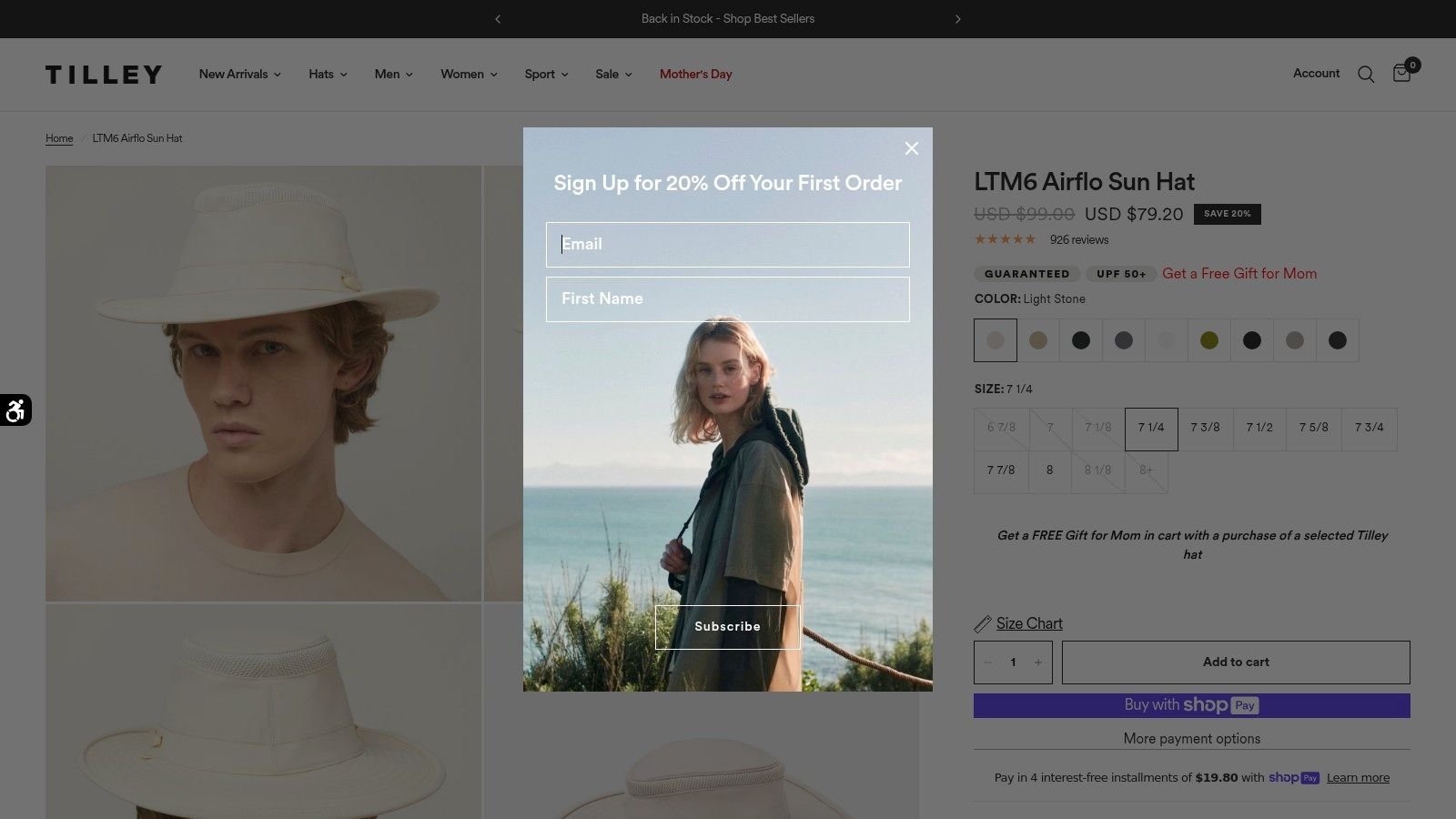1456x819 pixels.
Task: Click Buy with Shop Pay button
Action: pos(1192,705)
